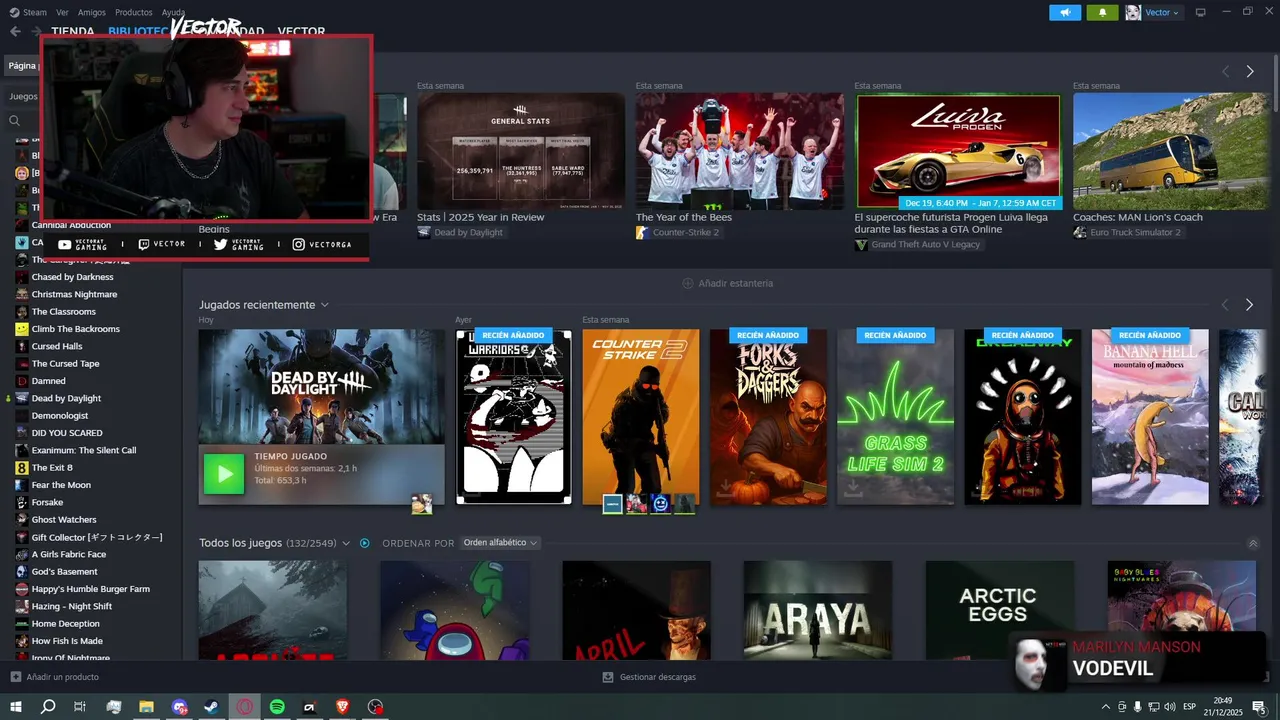Open Gestionar descargas
The image size is (1280, 720).
[x=649, y=677]
